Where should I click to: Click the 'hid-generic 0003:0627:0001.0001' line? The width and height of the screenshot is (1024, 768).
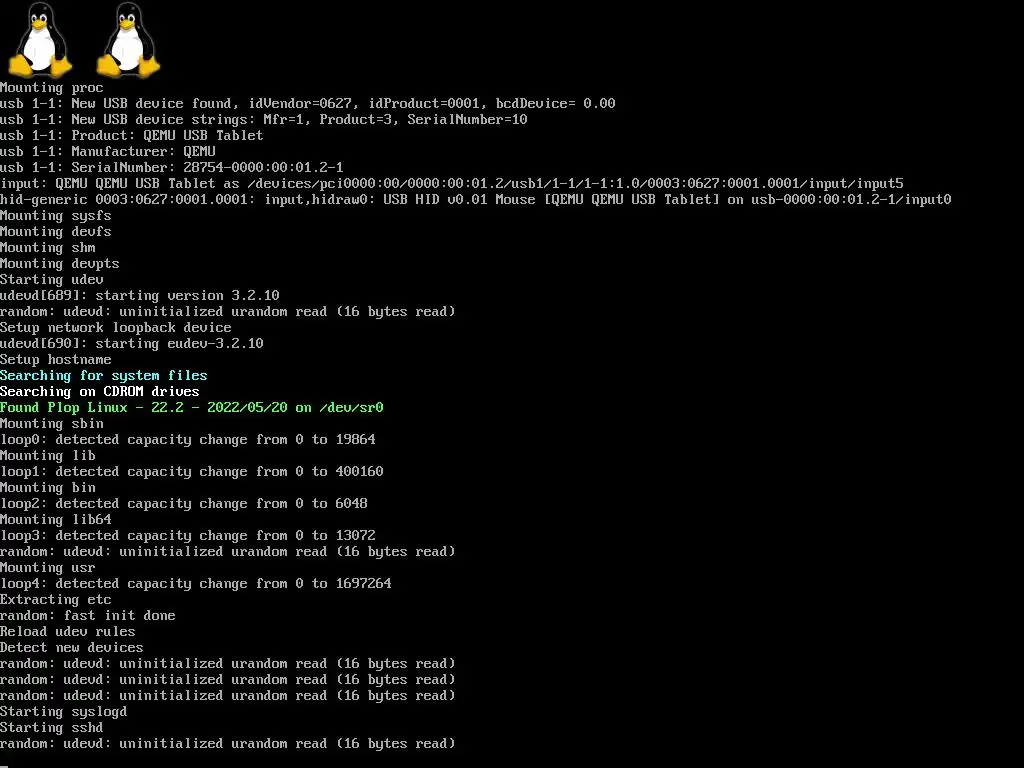pyautogui.click(x=476, y=199)
